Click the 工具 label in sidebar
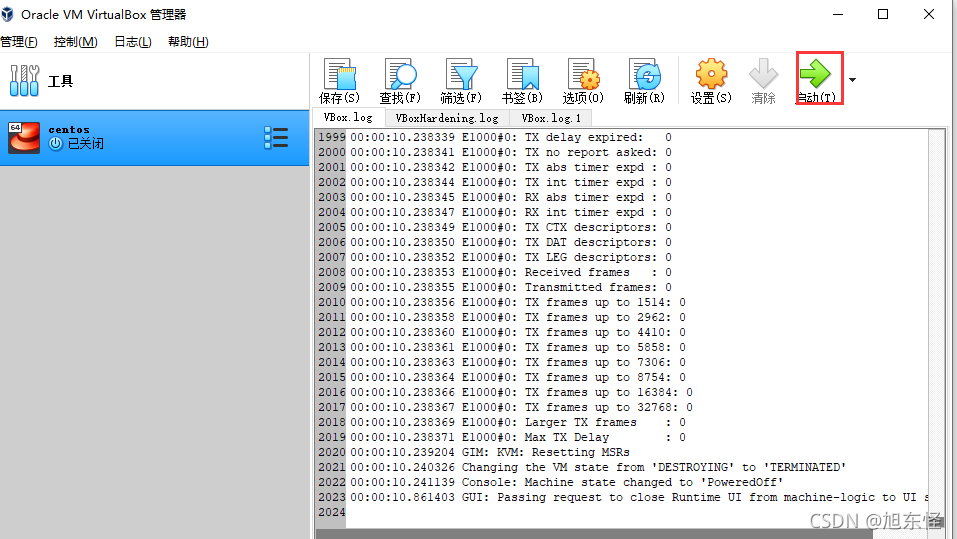This screenshot has height=539, width=957. 60,81
